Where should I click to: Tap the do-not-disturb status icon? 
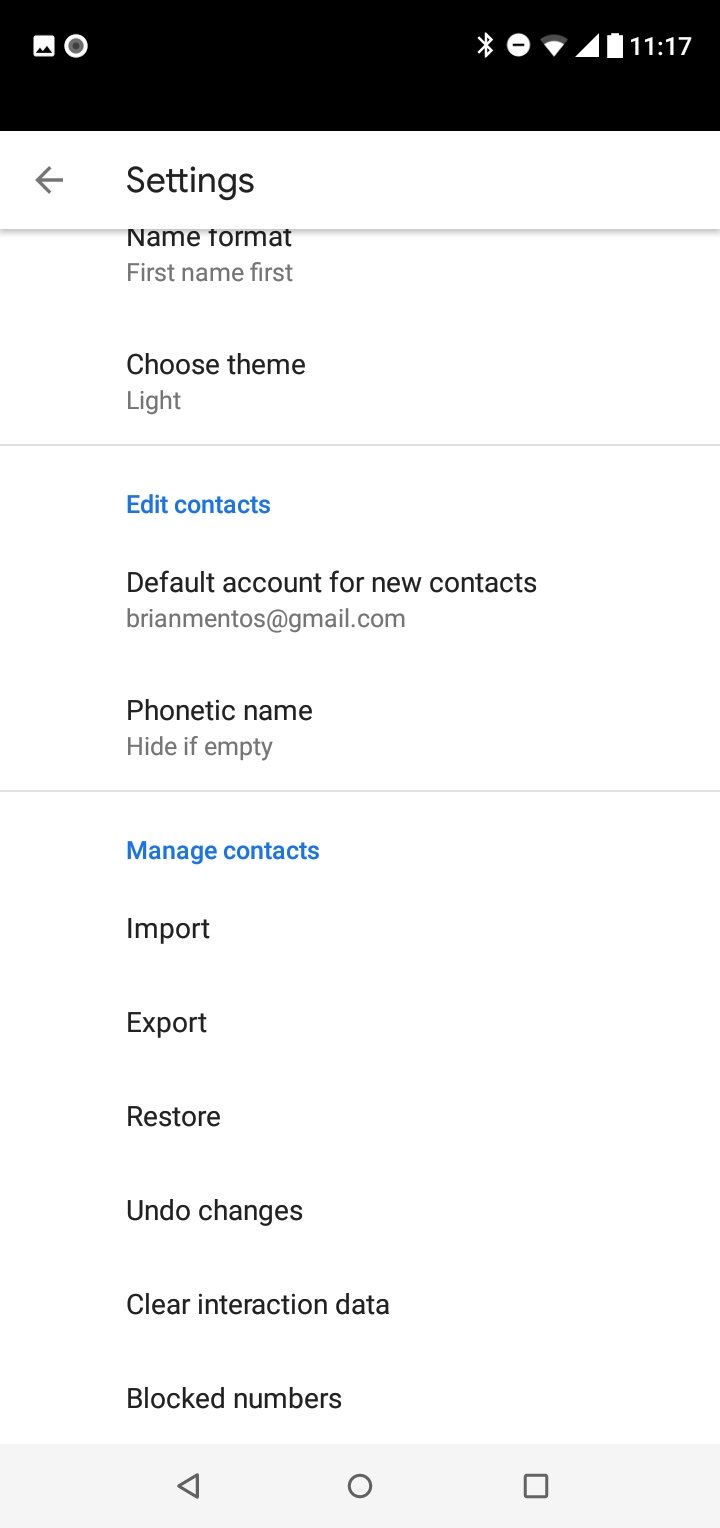coord(518,46)
